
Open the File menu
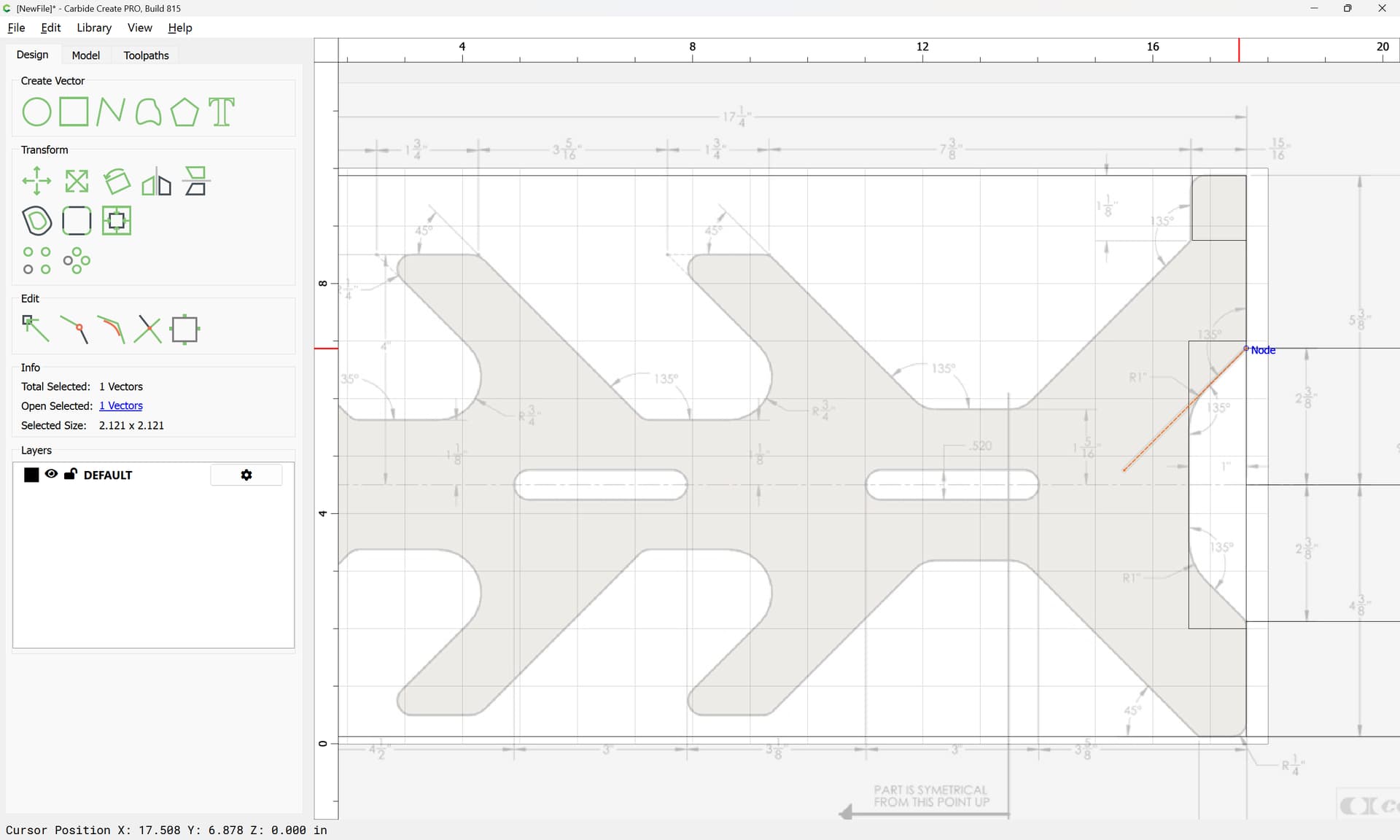[16, 28]
